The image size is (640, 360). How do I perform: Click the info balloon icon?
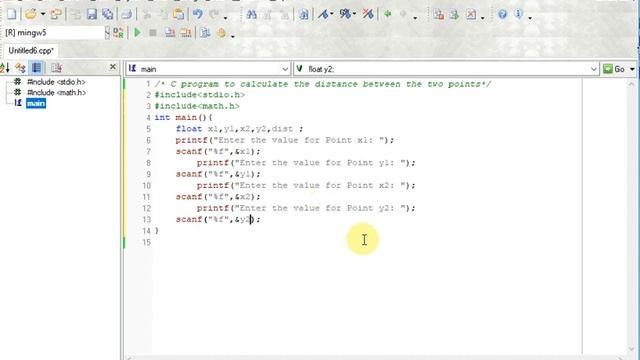[518, 15]
